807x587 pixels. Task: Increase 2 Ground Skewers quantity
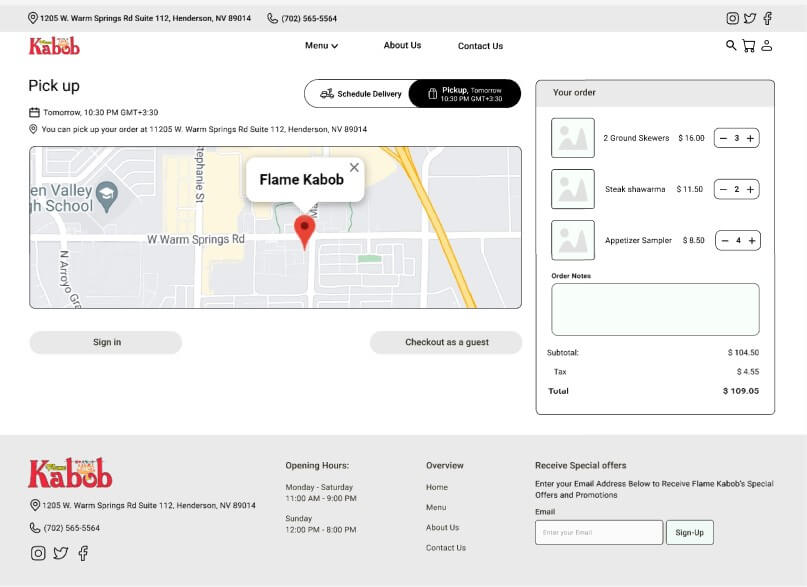[750, 138]
